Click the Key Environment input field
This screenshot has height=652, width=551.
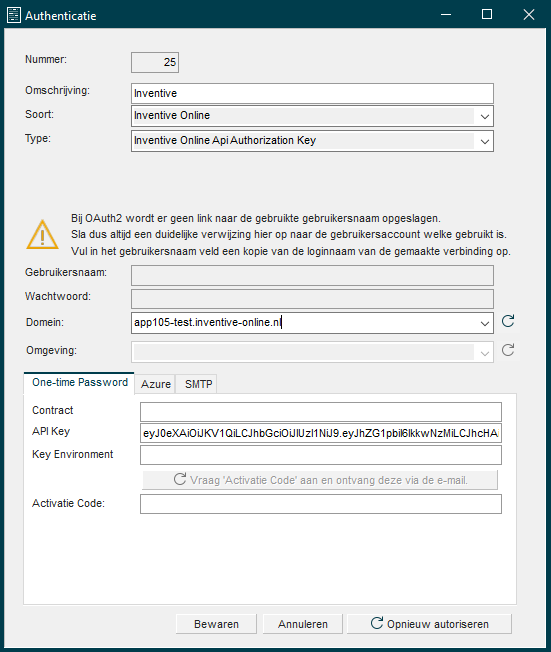tap(321, 455)
